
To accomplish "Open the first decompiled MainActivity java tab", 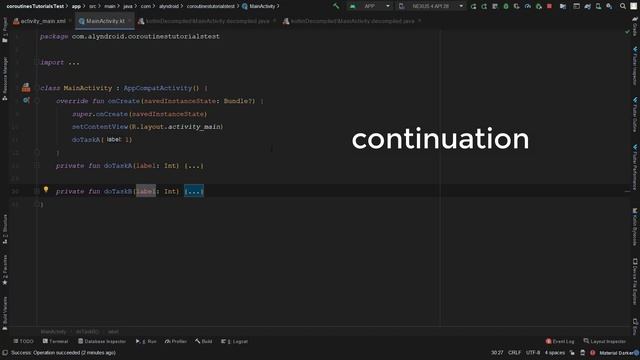I will pos(207,21).
